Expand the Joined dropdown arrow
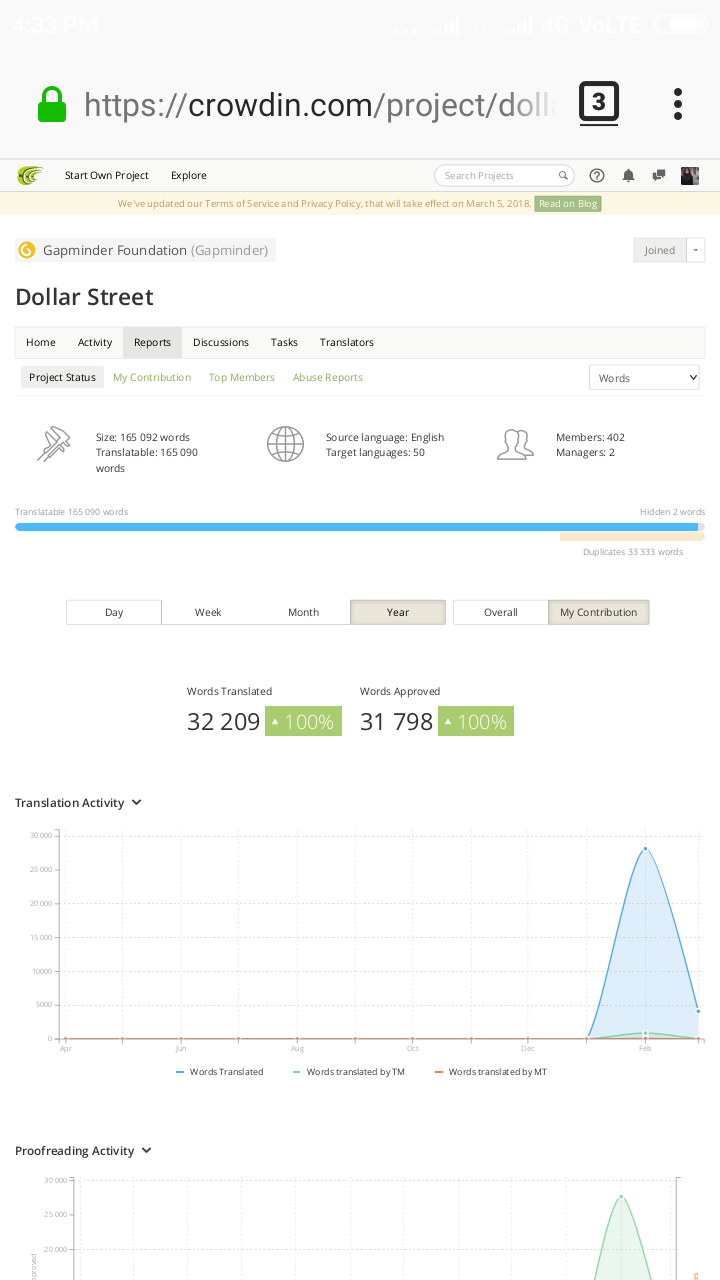Image resolution: width=720 pixels, height=1280 pixels. click(696, 250)
